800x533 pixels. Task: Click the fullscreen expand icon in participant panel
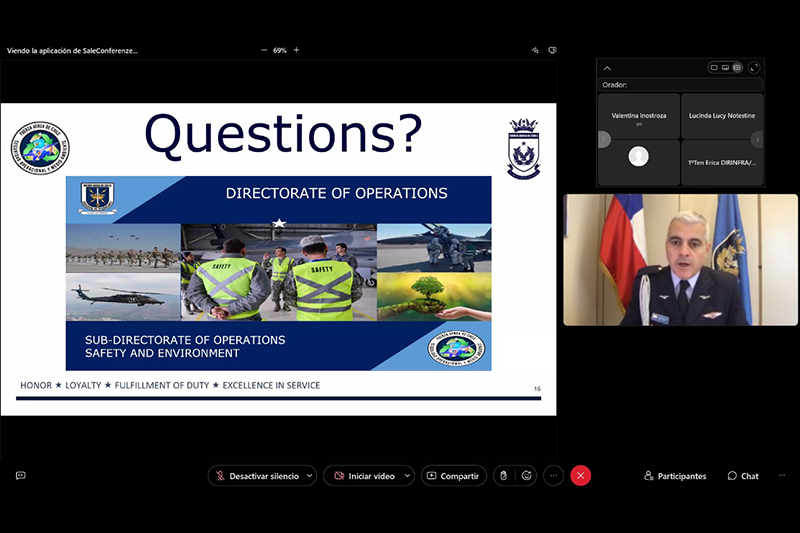[x=754, y=67]
